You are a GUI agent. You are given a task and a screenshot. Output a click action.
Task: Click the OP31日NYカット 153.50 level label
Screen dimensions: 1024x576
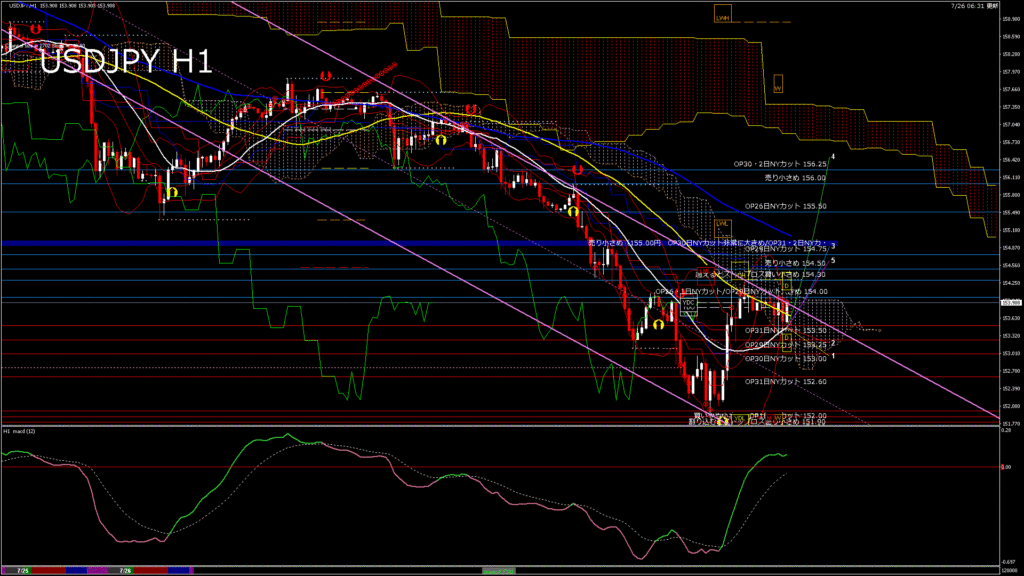(785, 330)
